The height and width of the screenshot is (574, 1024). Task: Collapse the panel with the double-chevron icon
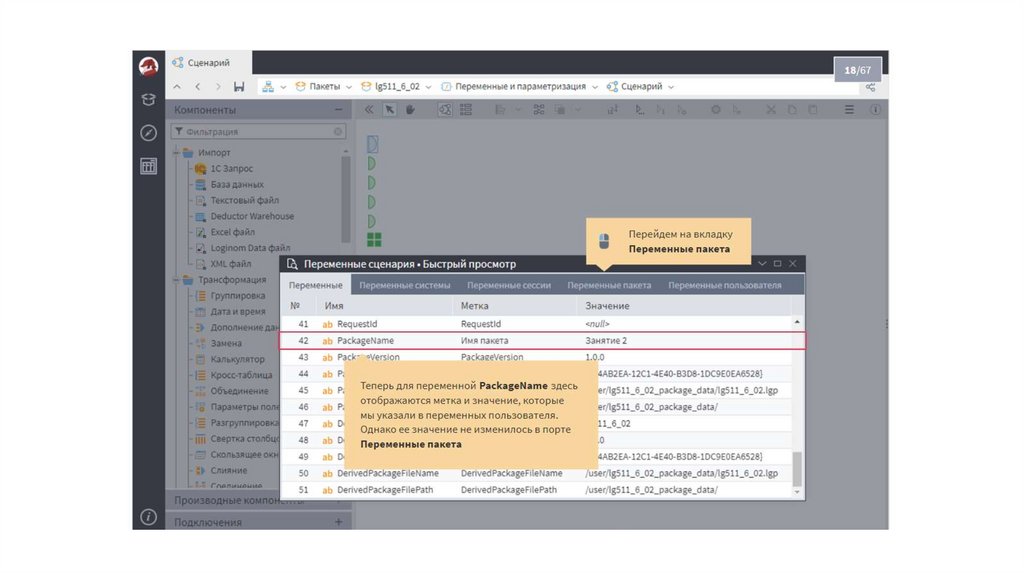click(x=369, y=110)
